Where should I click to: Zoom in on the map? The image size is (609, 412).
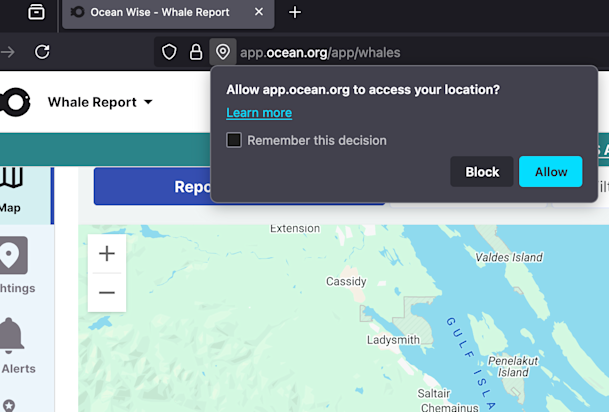pos(107,254)
